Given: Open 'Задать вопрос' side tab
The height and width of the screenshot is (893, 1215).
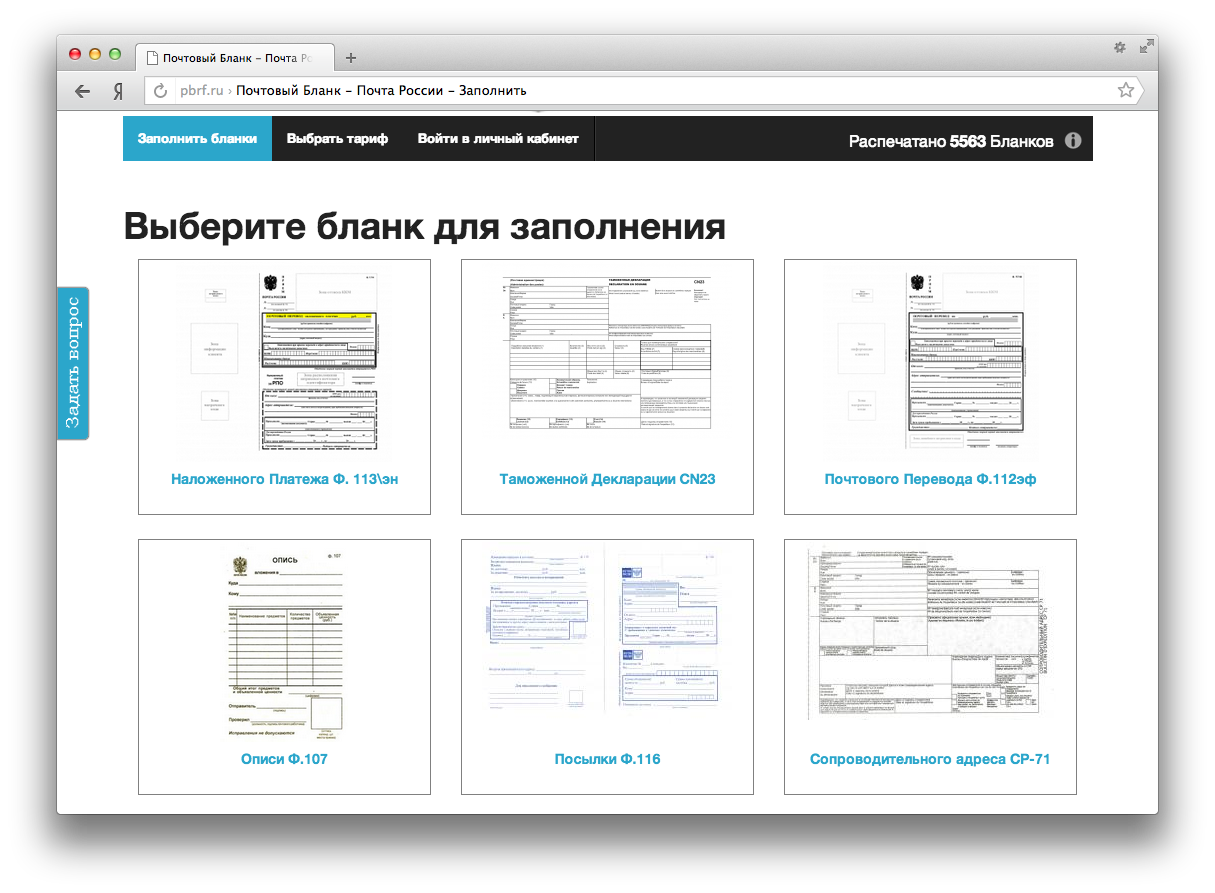Looking at the screenshot, I should click(73, 363).
